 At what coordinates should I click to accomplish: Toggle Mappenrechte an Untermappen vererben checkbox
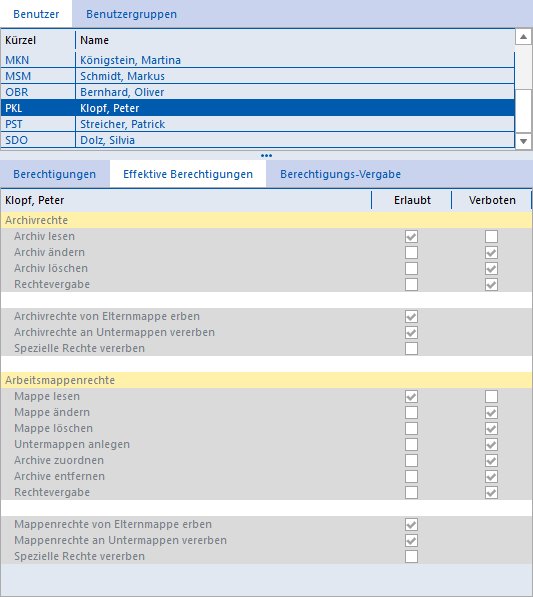click(411, 540)
